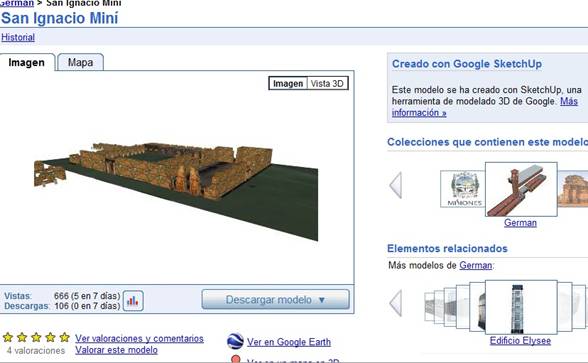Open the German collection thumbnail
This screenshot has height=363, width=588.
point(521,189)
